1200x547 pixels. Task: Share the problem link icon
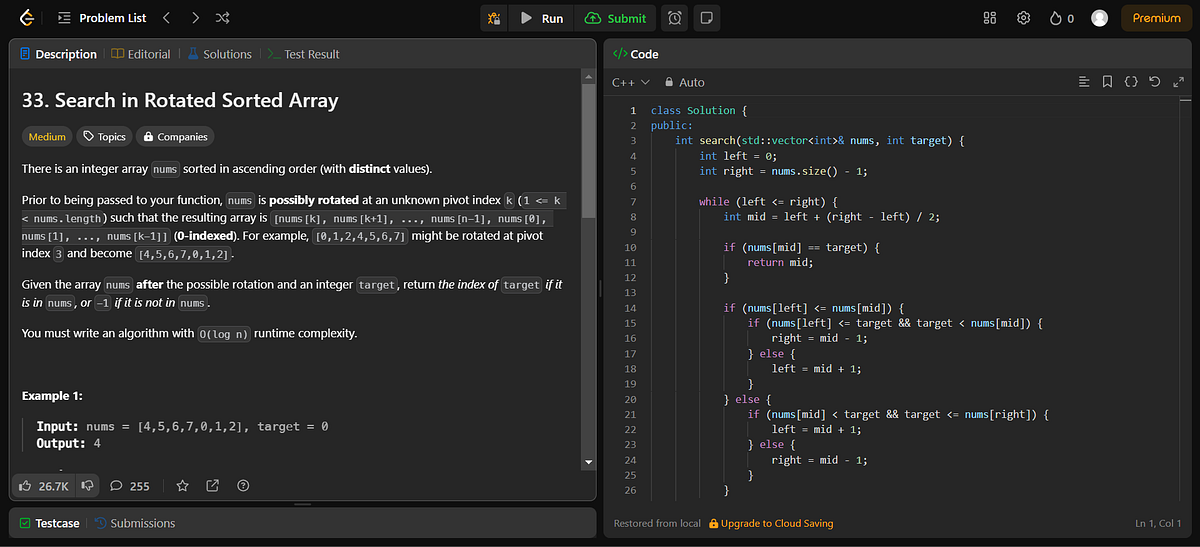pyautogui.click(x=212, y=486)
